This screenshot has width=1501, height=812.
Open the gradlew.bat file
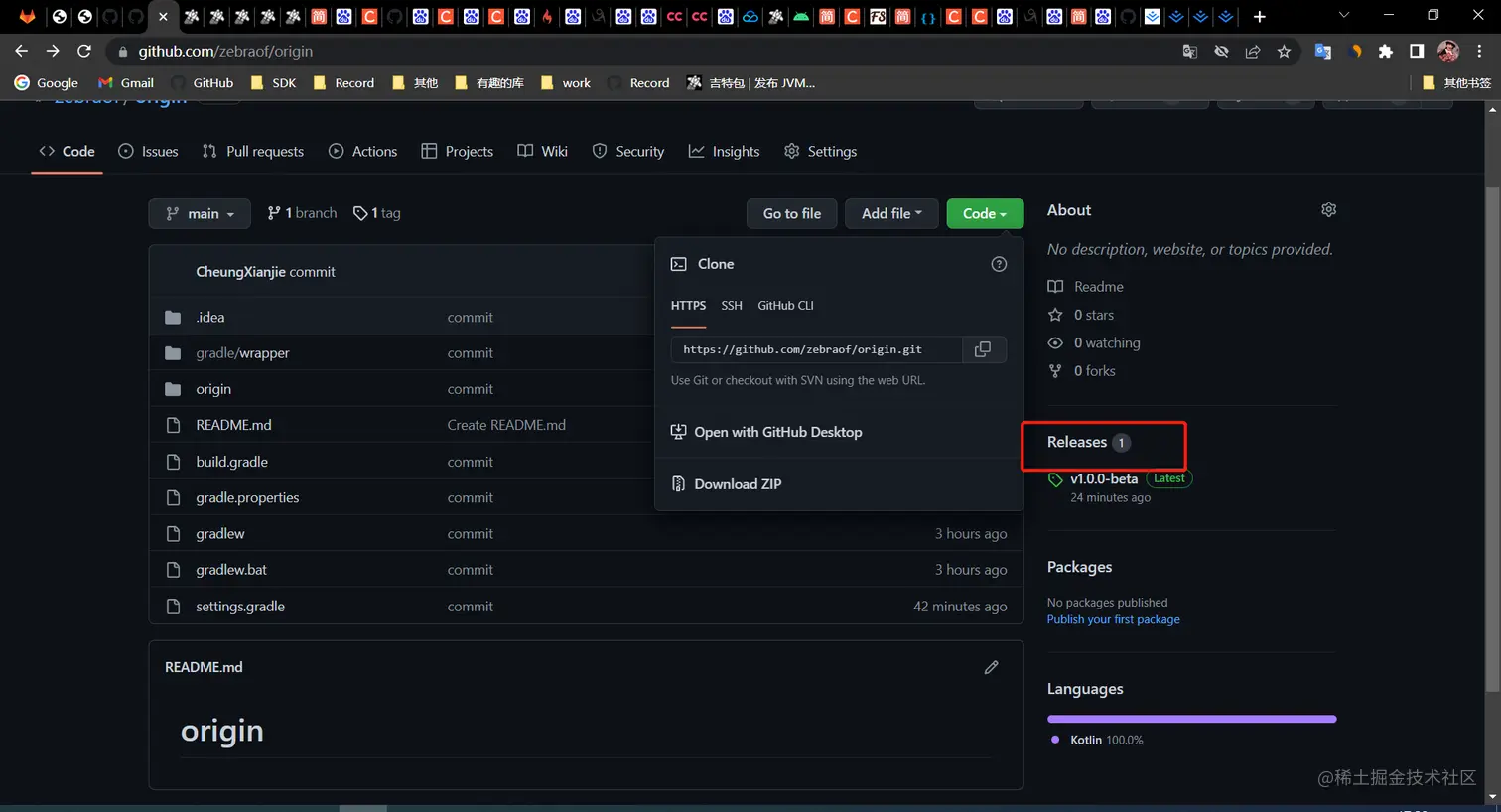click(231, 570)
